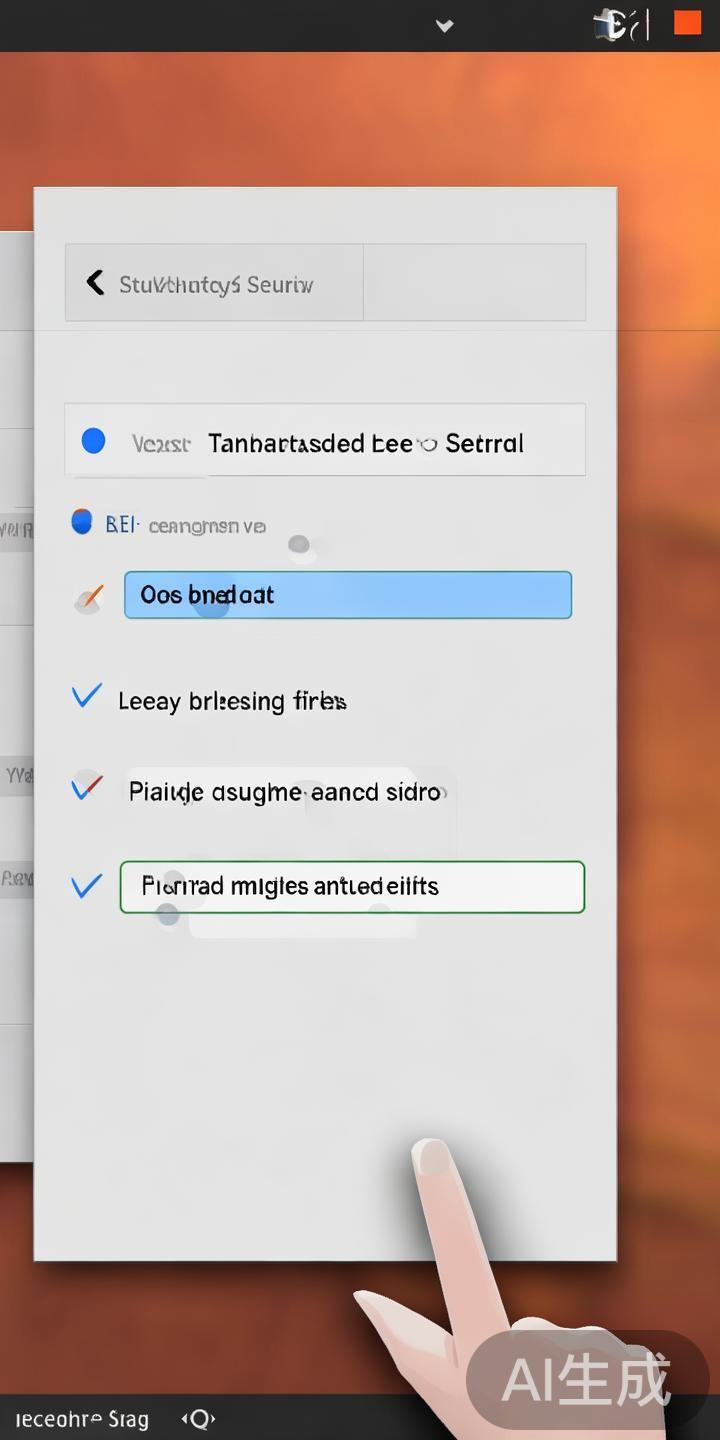Image resolution: width=720 pixels, height=1440 pixels.
Task: Toggle the checkmark beside the Plerrrad mrigles field
Action: coord(87,886)
